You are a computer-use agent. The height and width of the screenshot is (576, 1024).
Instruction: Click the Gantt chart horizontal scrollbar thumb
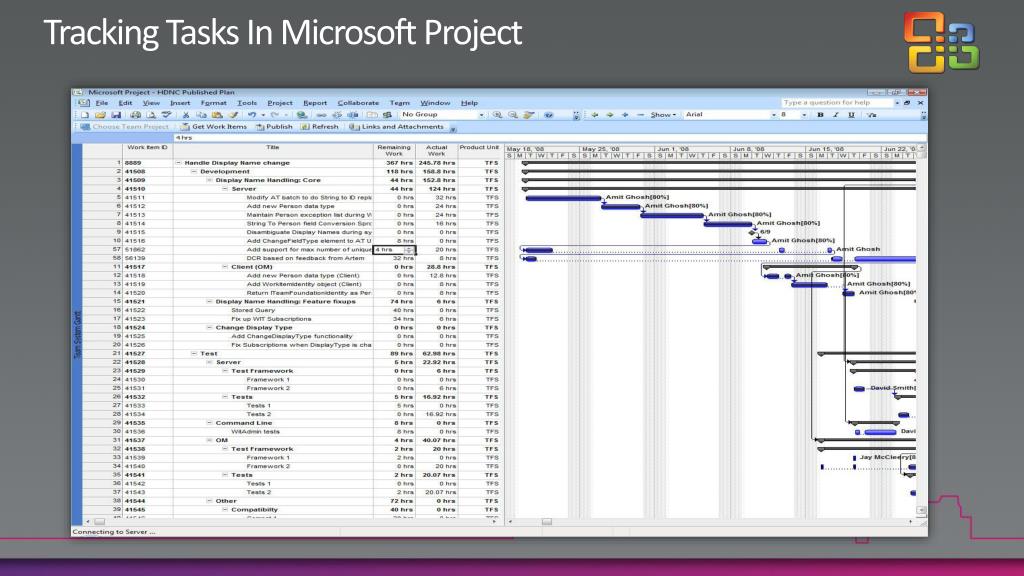click(547, 522)
